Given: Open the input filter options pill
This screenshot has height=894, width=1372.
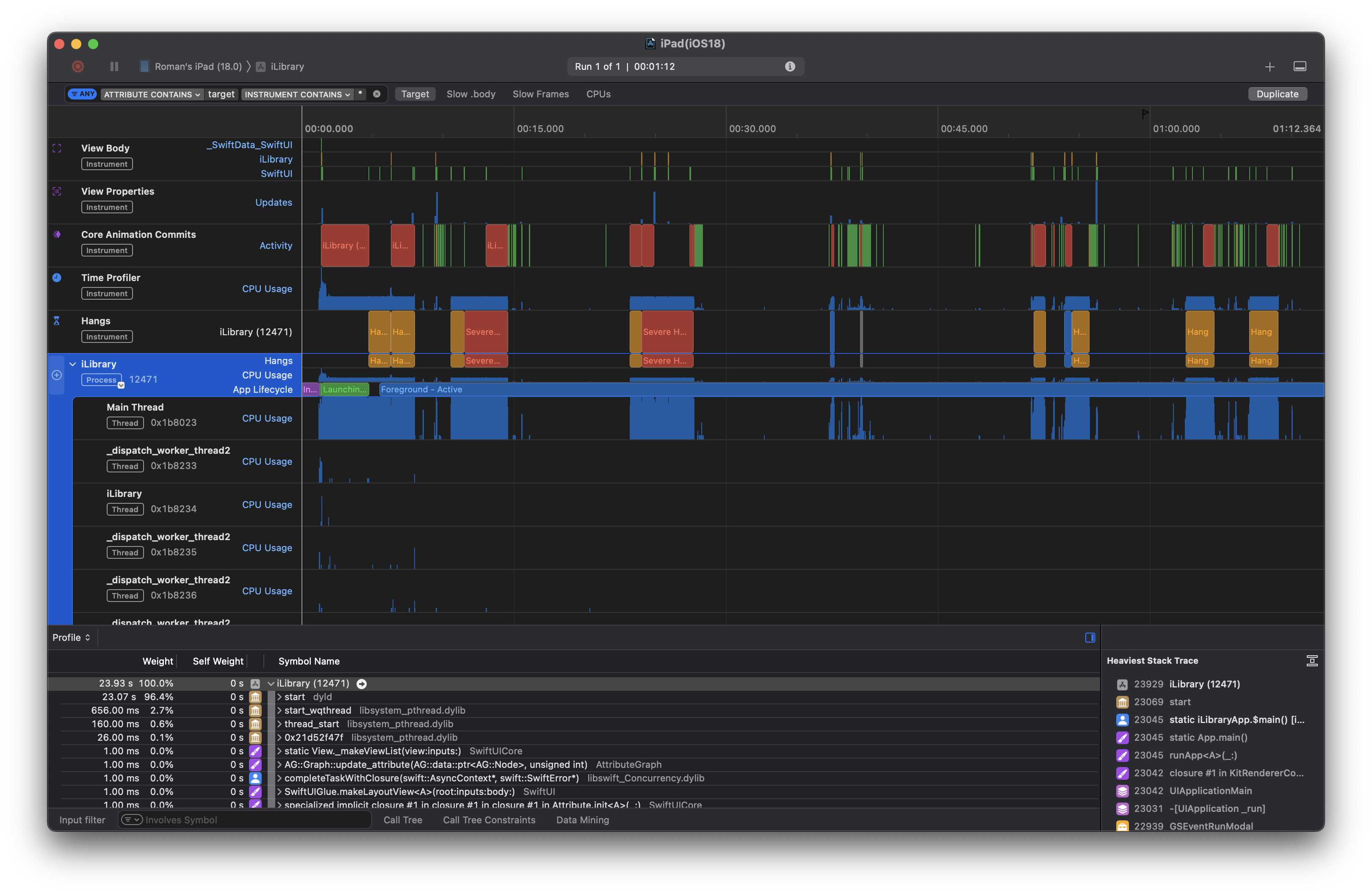Looking at the screenshot, I should (132, 819).
